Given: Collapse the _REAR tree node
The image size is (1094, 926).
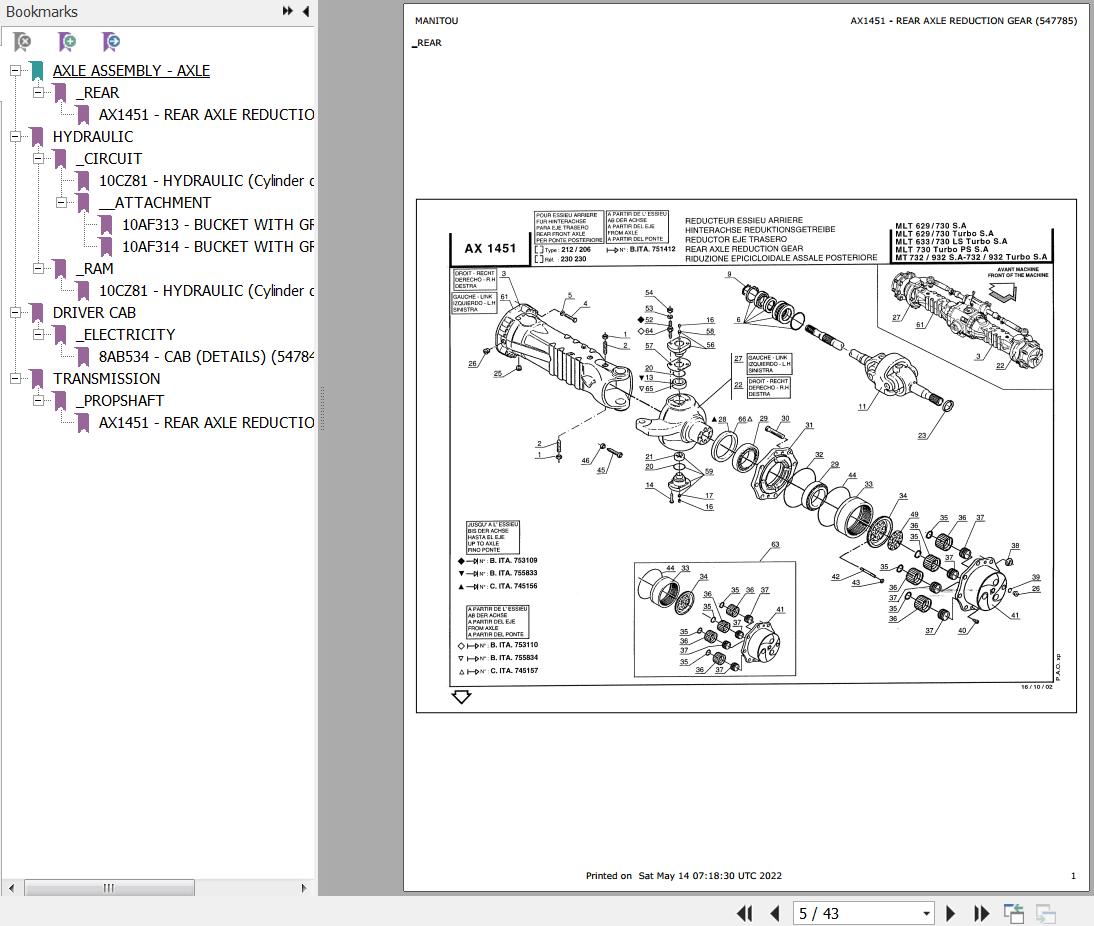Looking at the screenshot, I should tap(38, 92).
